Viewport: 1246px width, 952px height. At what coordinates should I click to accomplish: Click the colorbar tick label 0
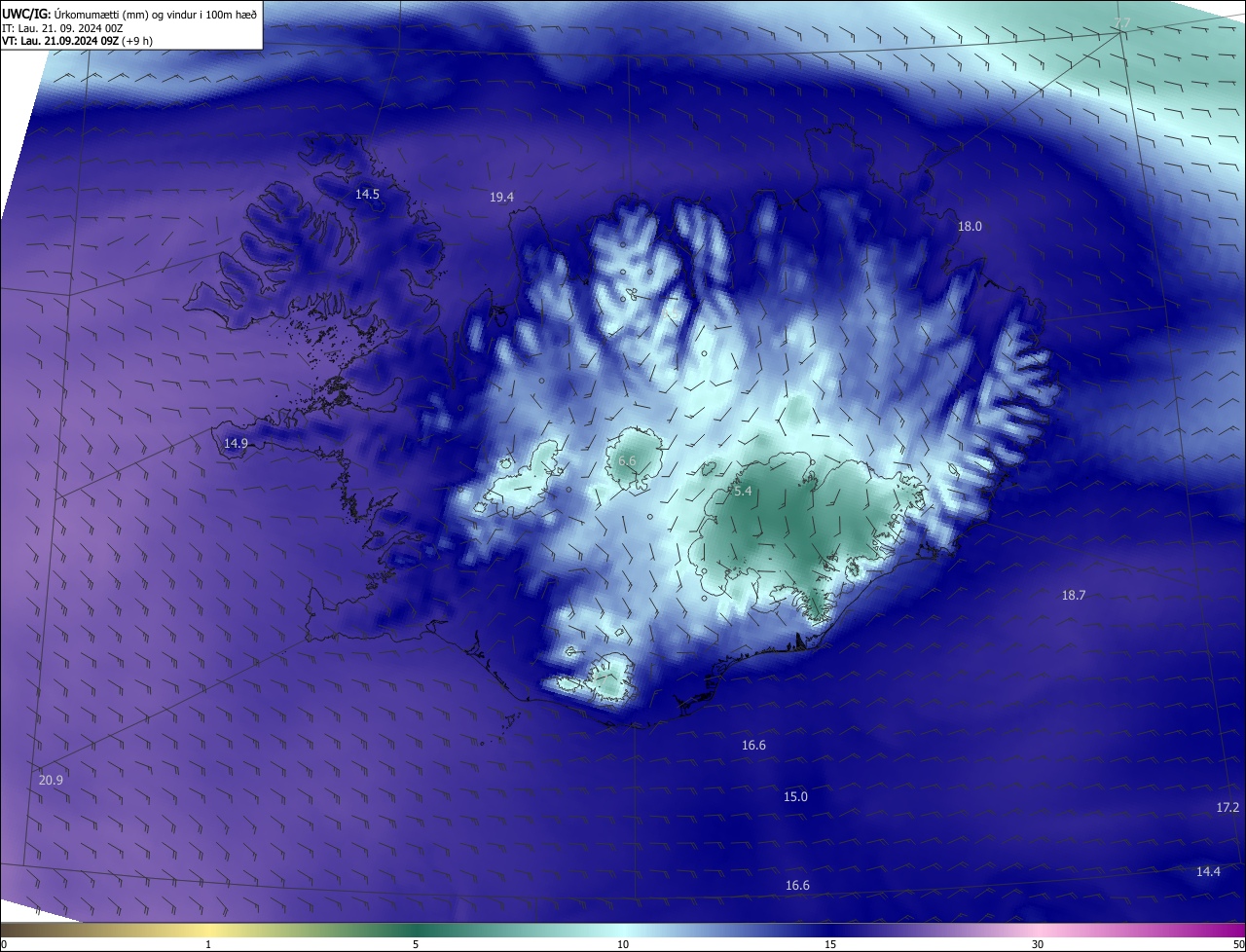click(4, 945)
